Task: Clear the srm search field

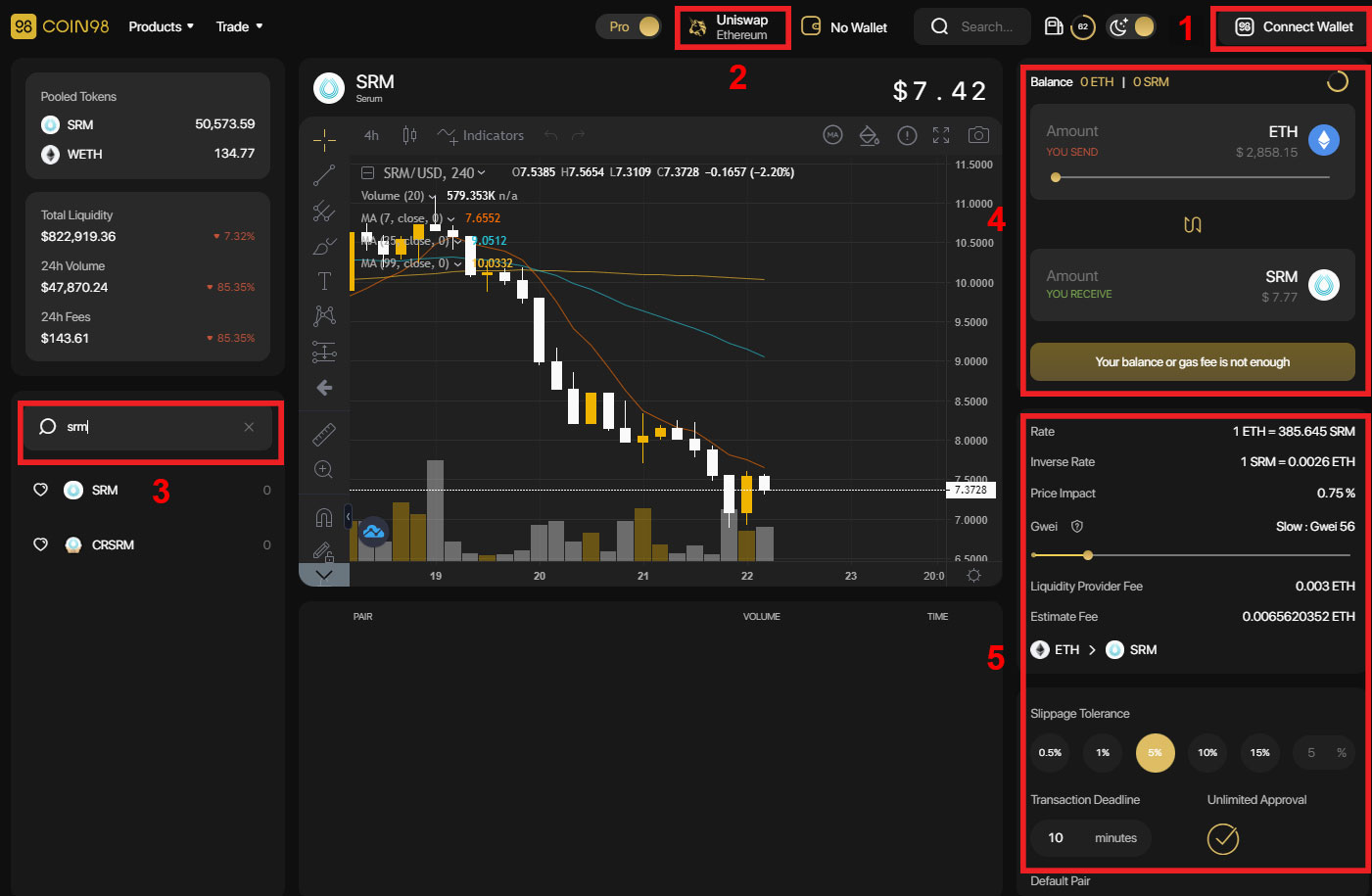Action: [x=249, y=427]
